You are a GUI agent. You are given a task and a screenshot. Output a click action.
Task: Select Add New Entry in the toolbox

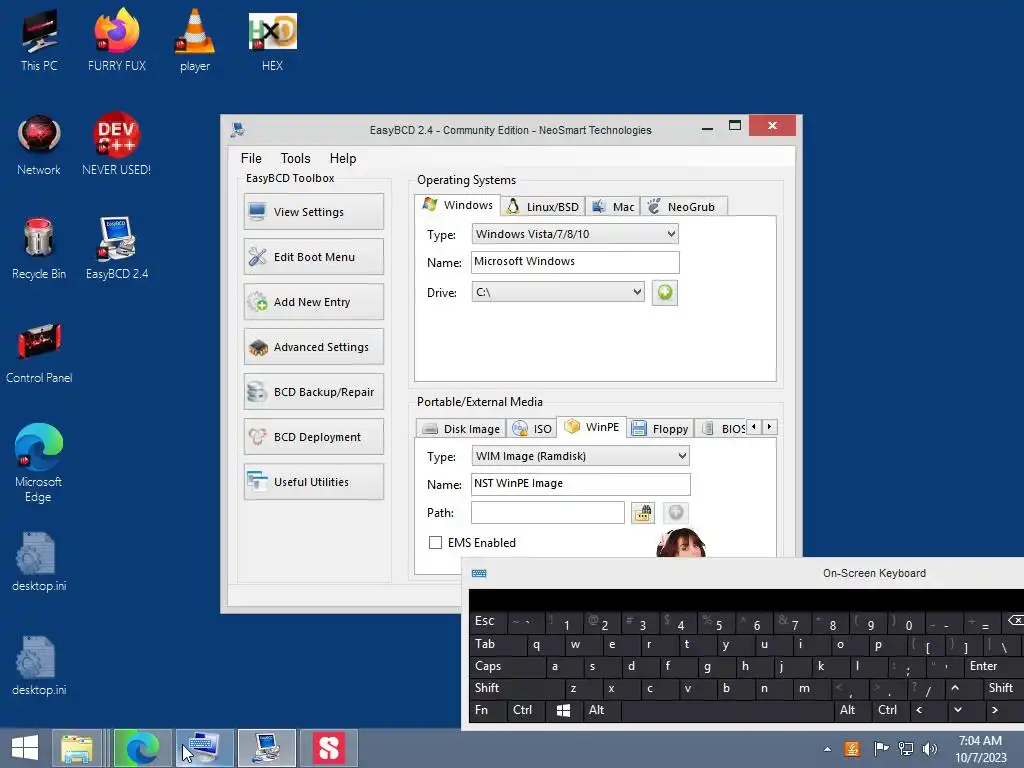tap(313, 302)
